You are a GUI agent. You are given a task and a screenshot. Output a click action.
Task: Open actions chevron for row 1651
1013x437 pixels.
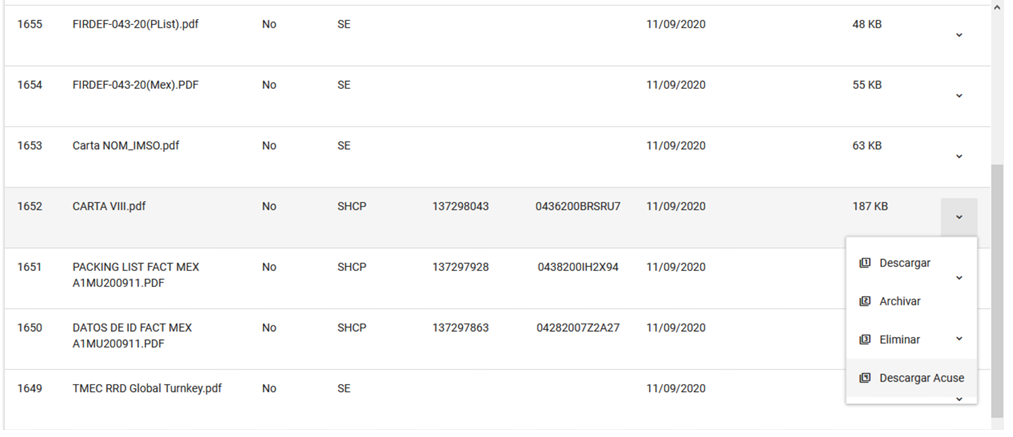click(x=959, y=278)
